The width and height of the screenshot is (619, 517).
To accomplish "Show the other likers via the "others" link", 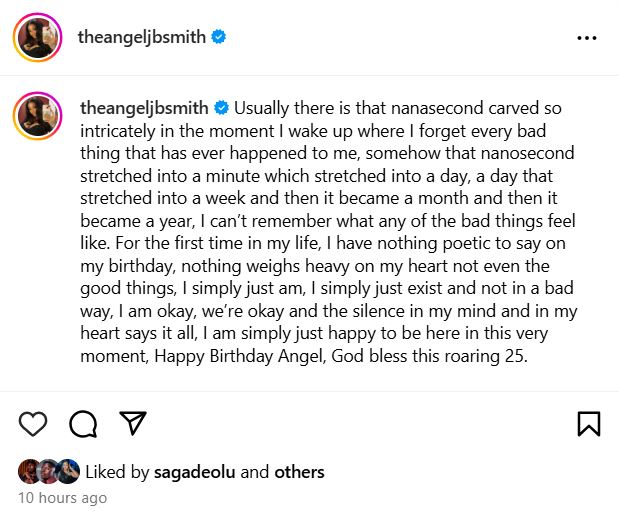I will click(x=300, y=472).
